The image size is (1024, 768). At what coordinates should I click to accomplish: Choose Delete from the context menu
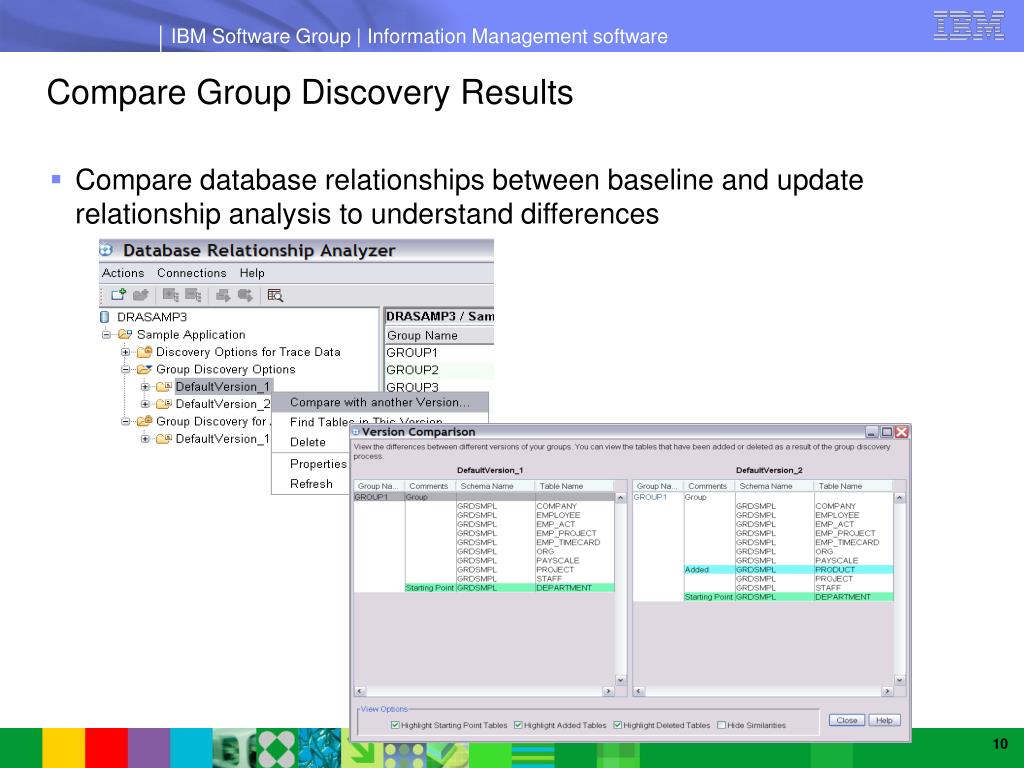click(308, 442)
